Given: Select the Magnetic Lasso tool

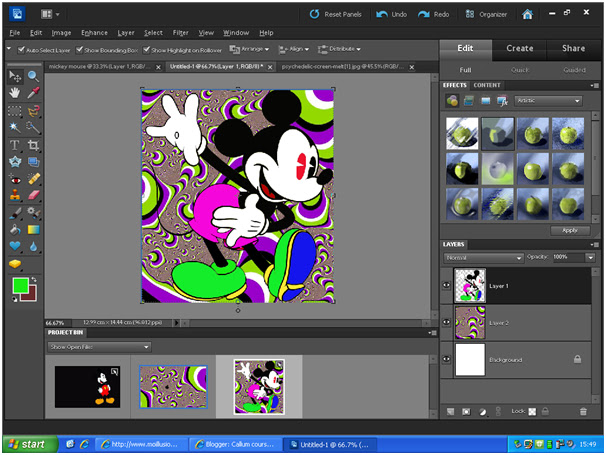Looking at the screenshot, I should pos(33,111).
